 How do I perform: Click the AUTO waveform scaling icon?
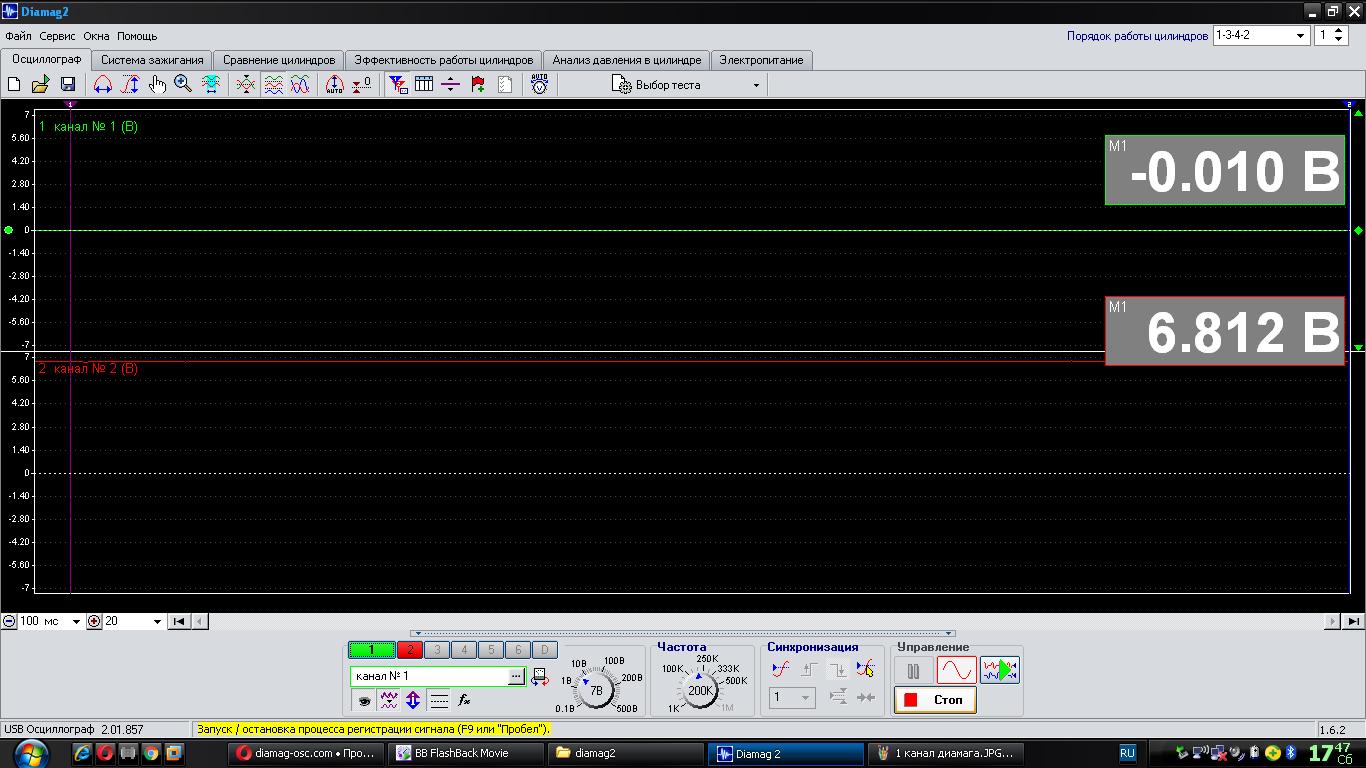pyautogui.click(x=335, y=85)
